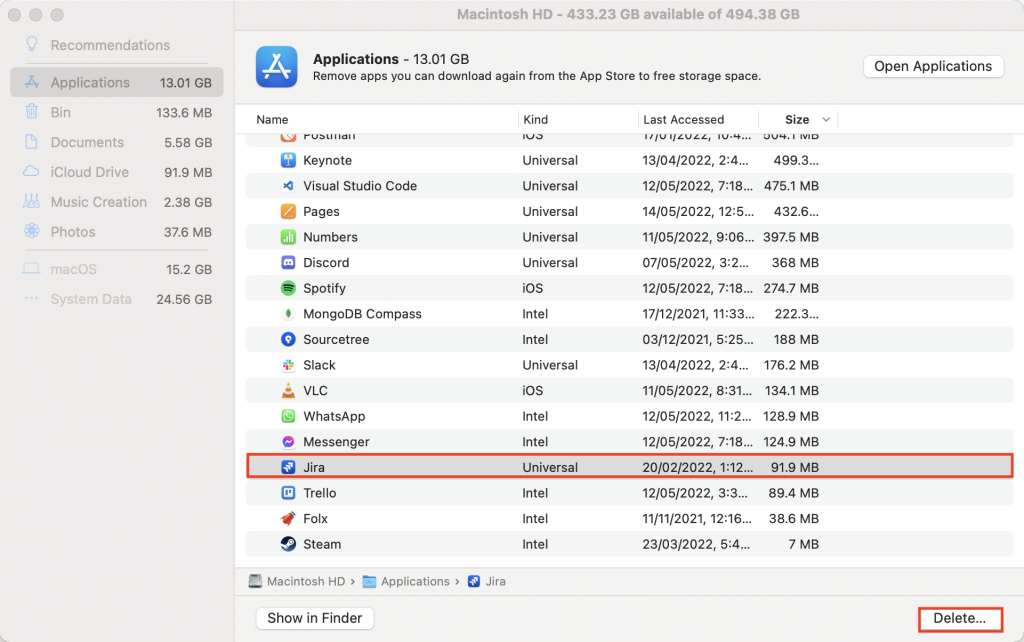Click the Pages app icon

point(288,211)
